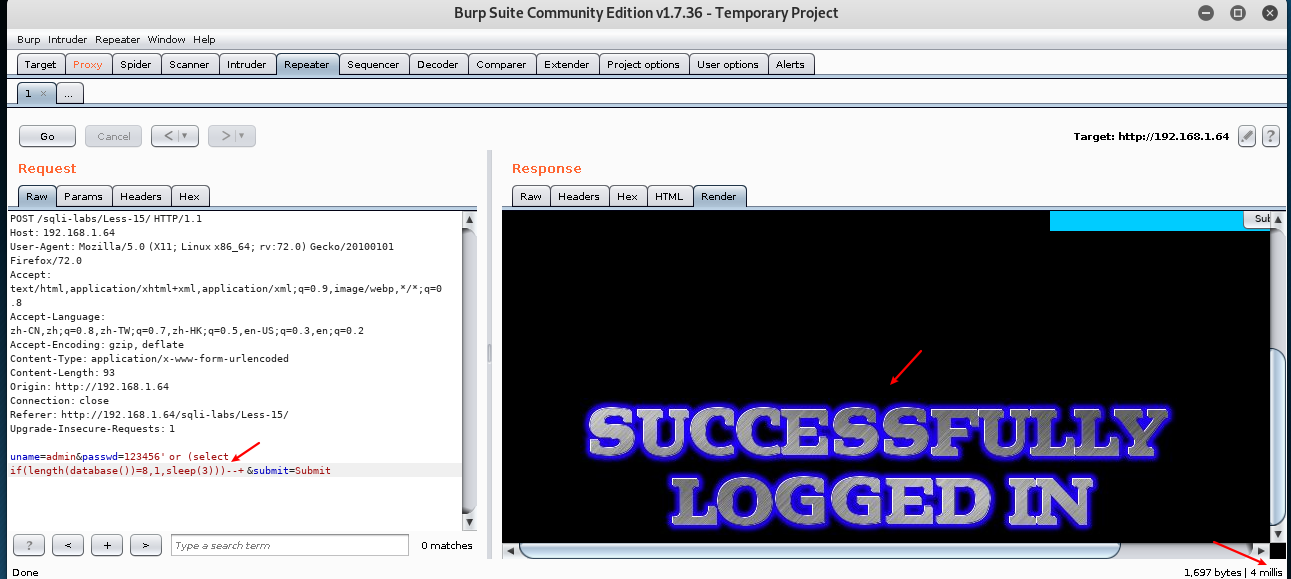Click response horizontal scroll-left arrow
Viewport: 1291px width, 579px height.
tap(509, 551)
